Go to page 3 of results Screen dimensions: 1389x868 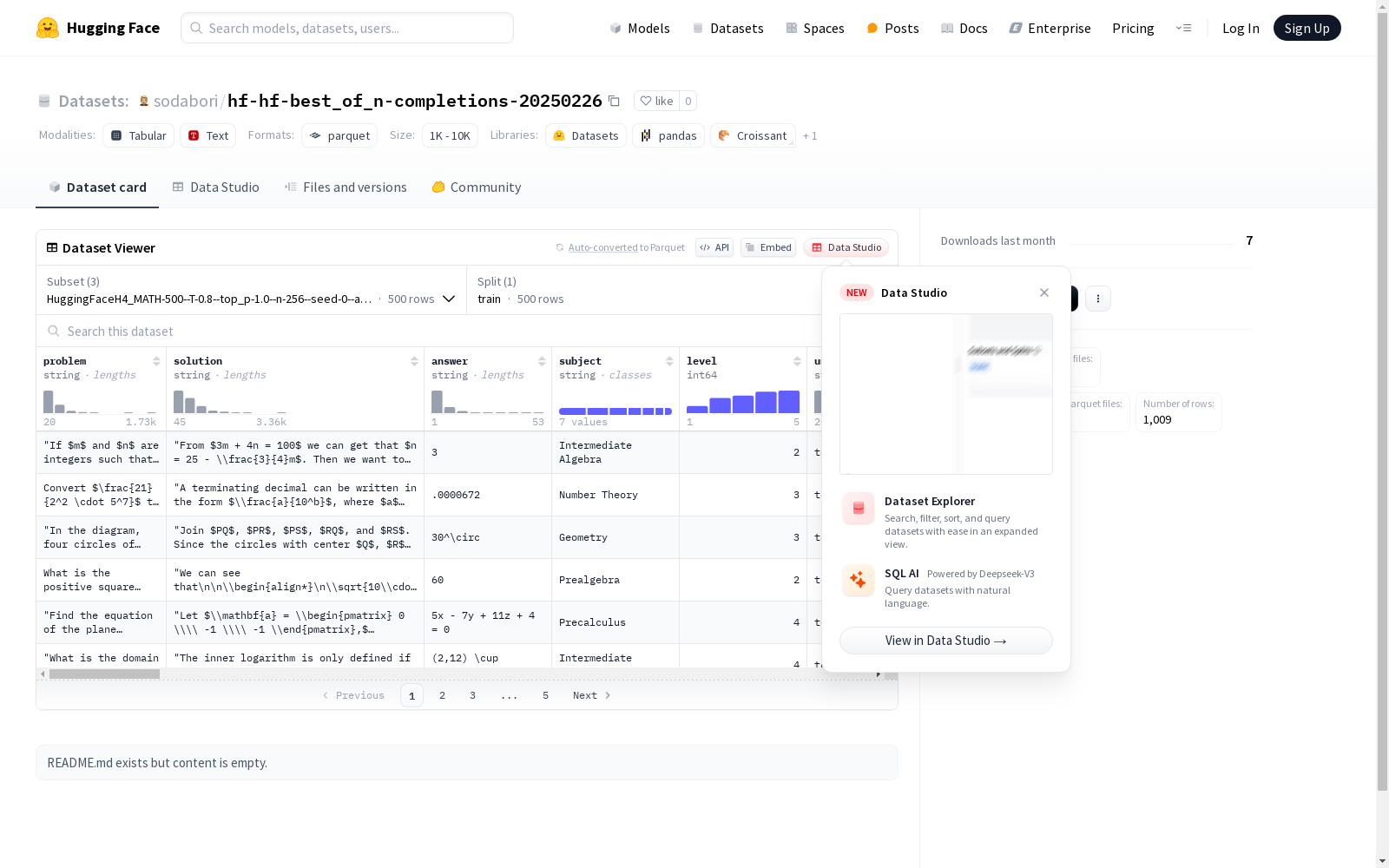473,695
